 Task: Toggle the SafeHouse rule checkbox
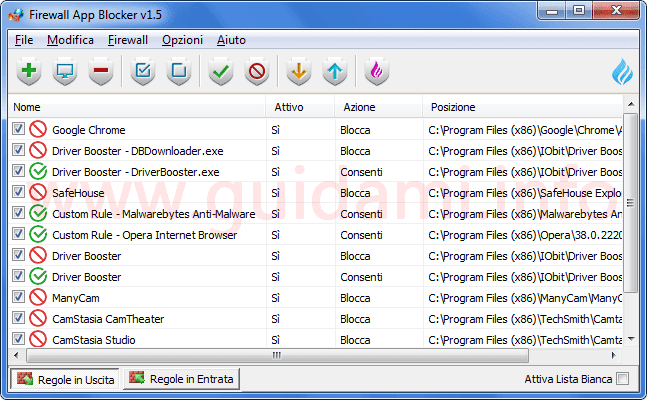coord(18,192)
